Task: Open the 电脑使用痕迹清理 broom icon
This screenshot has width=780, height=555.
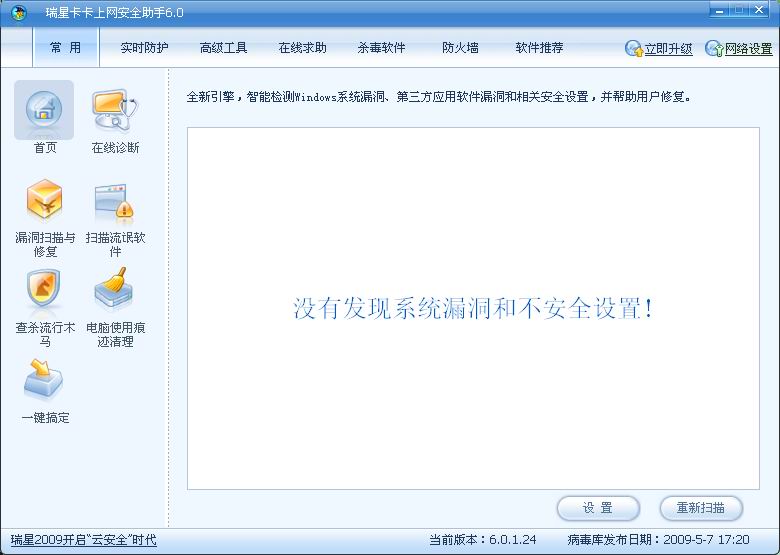Action: [x=114, y=288]
